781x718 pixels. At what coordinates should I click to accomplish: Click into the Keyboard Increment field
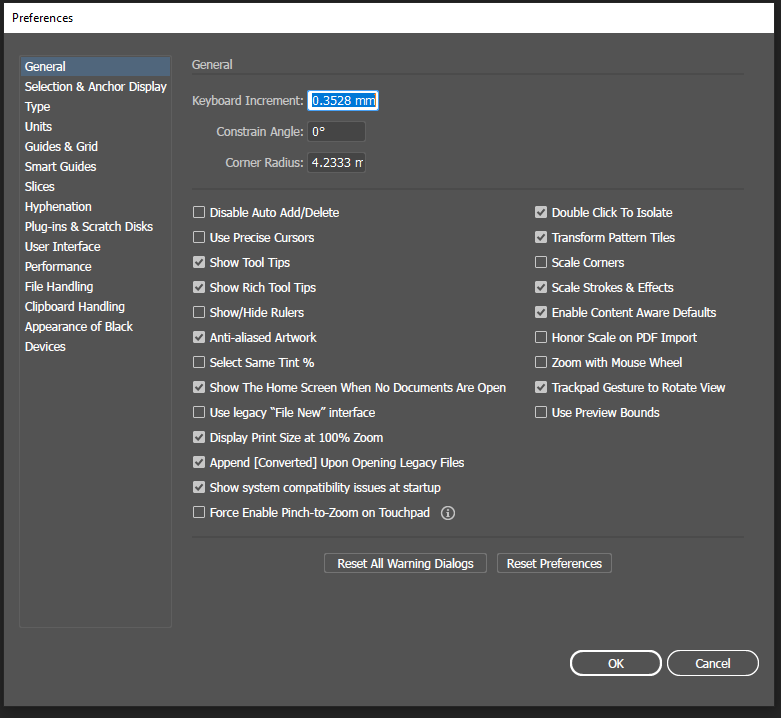tap(343, 101)
